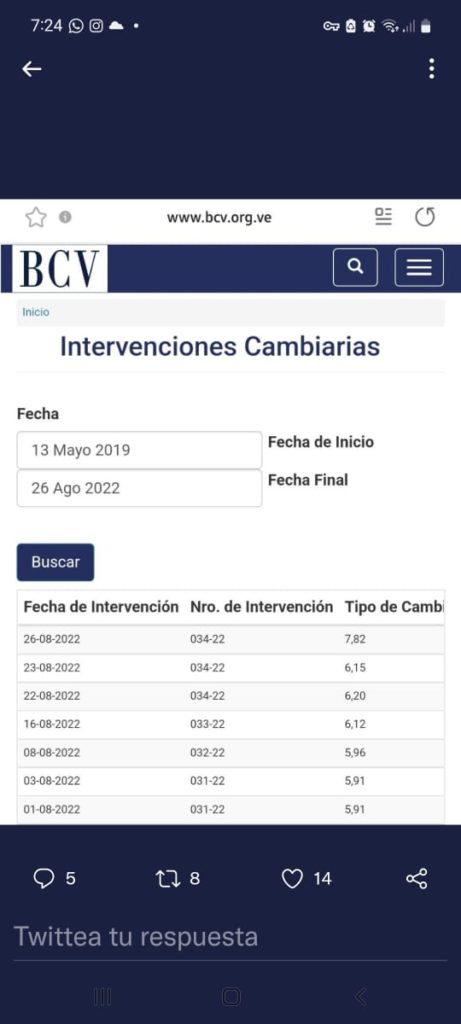461x1024 pixels.
Task: Open the BCV site search icon
Action: pos(355,267)
